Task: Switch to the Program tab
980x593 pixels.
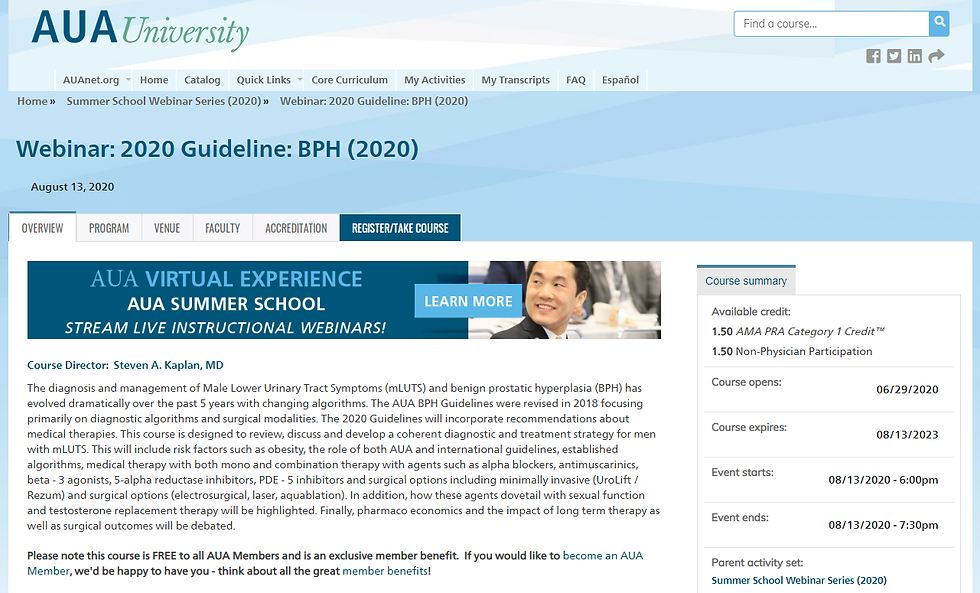Action: click(x=109, y=228)
